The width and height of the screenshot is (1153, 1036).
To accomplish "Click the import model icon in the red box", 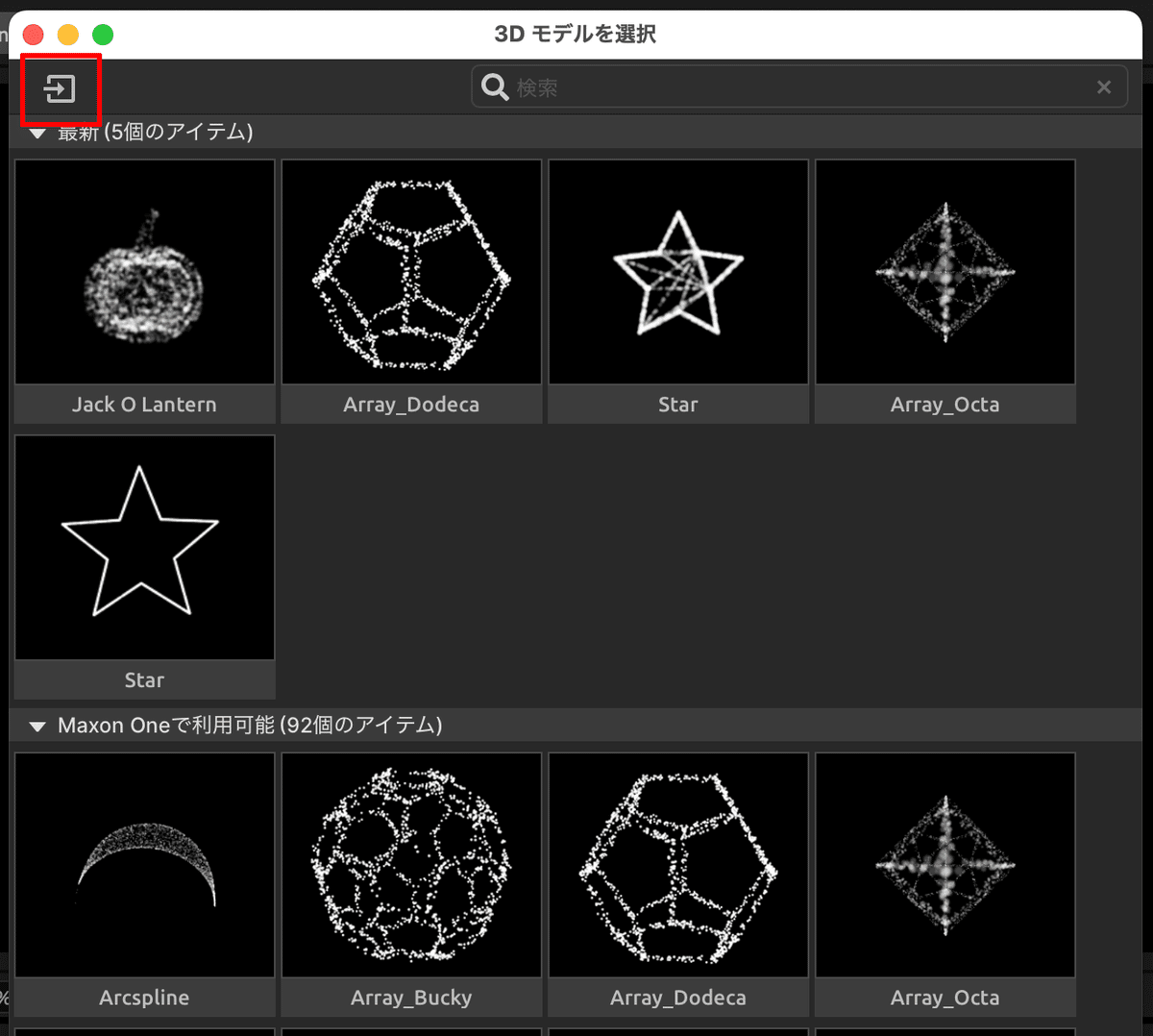I will 60,87.
